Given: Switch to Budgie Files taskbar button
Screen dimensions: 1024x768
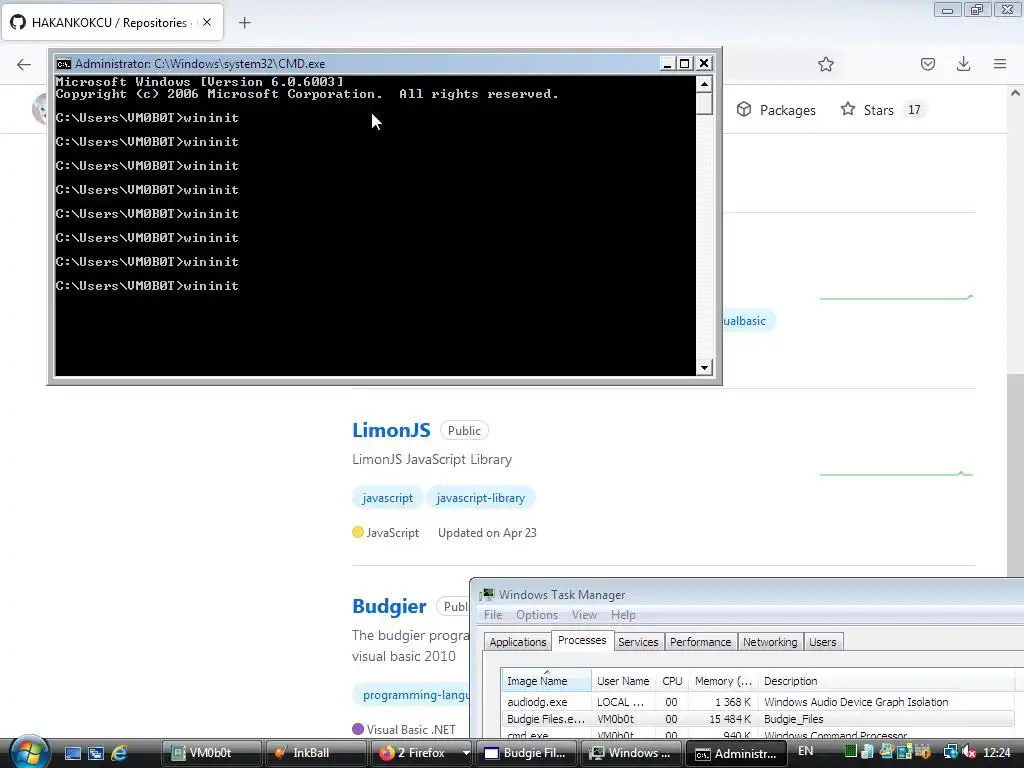Looking at the screenshot, I should pyautogui.click(x=526, y=753).
